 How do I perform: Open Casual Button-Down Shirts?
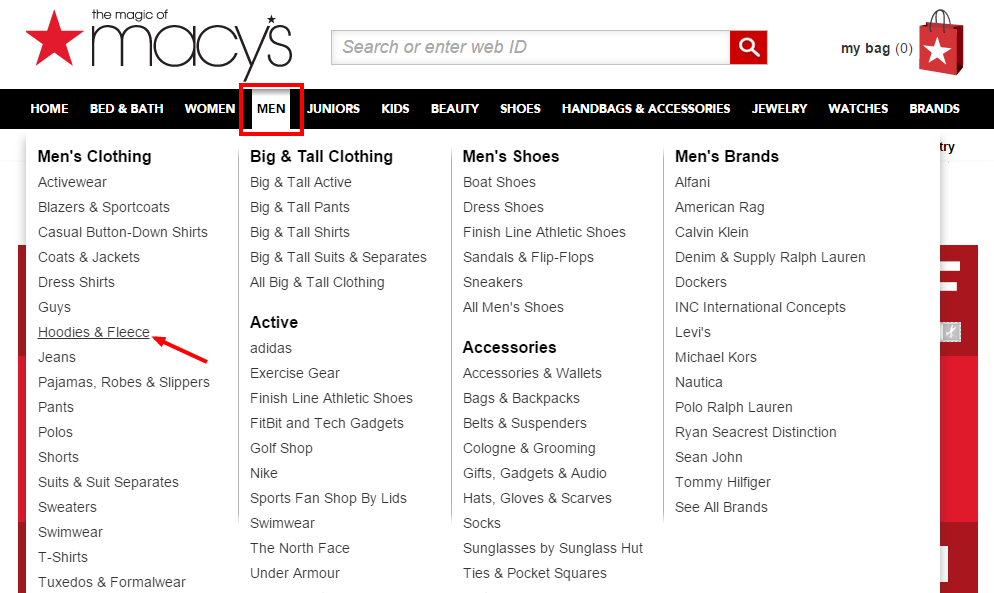pyautogui.click(x=123, y=232)
